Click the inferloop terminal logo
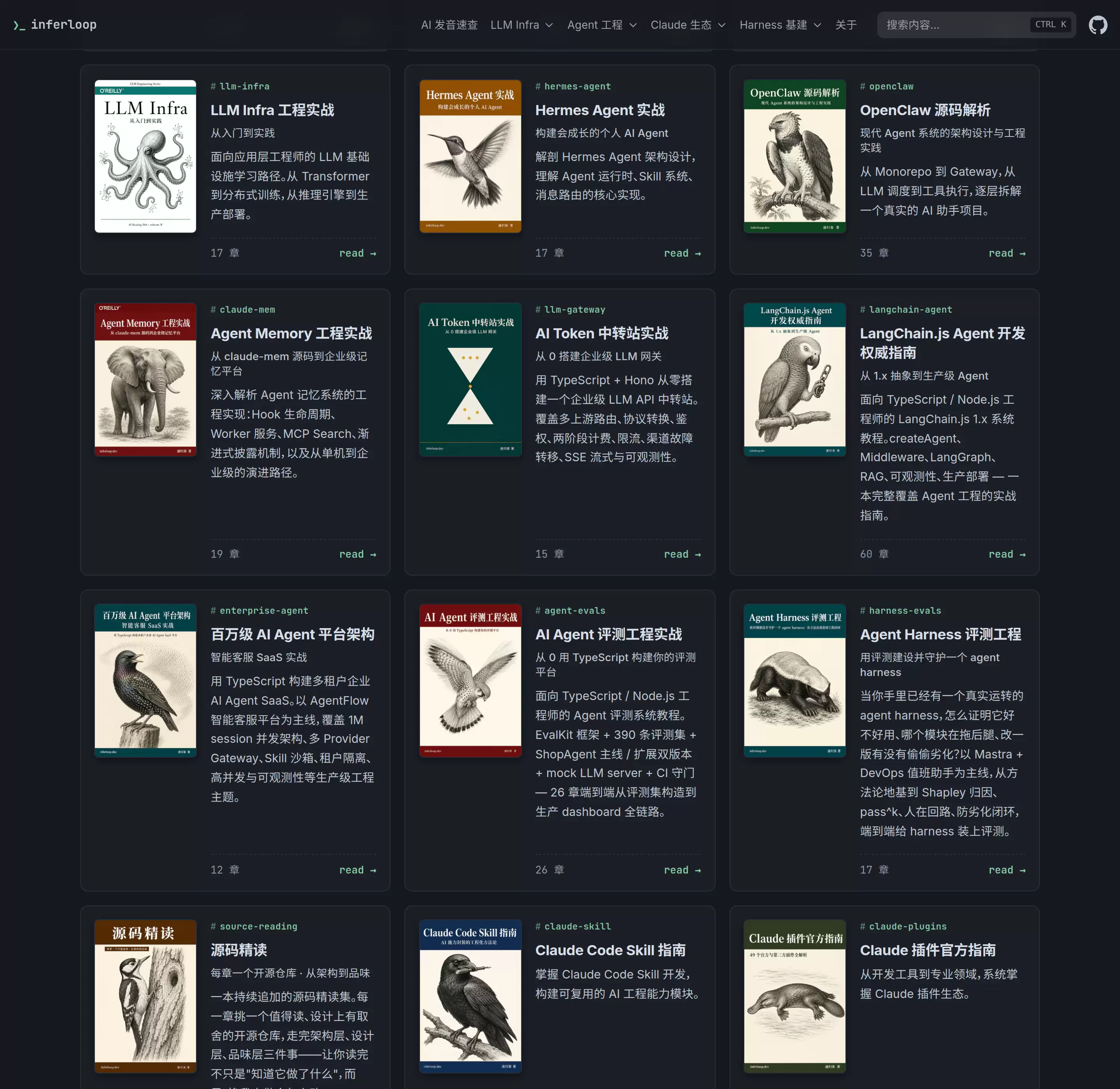The height and width of the screenshot is (1089, 1120). [55, 25]
